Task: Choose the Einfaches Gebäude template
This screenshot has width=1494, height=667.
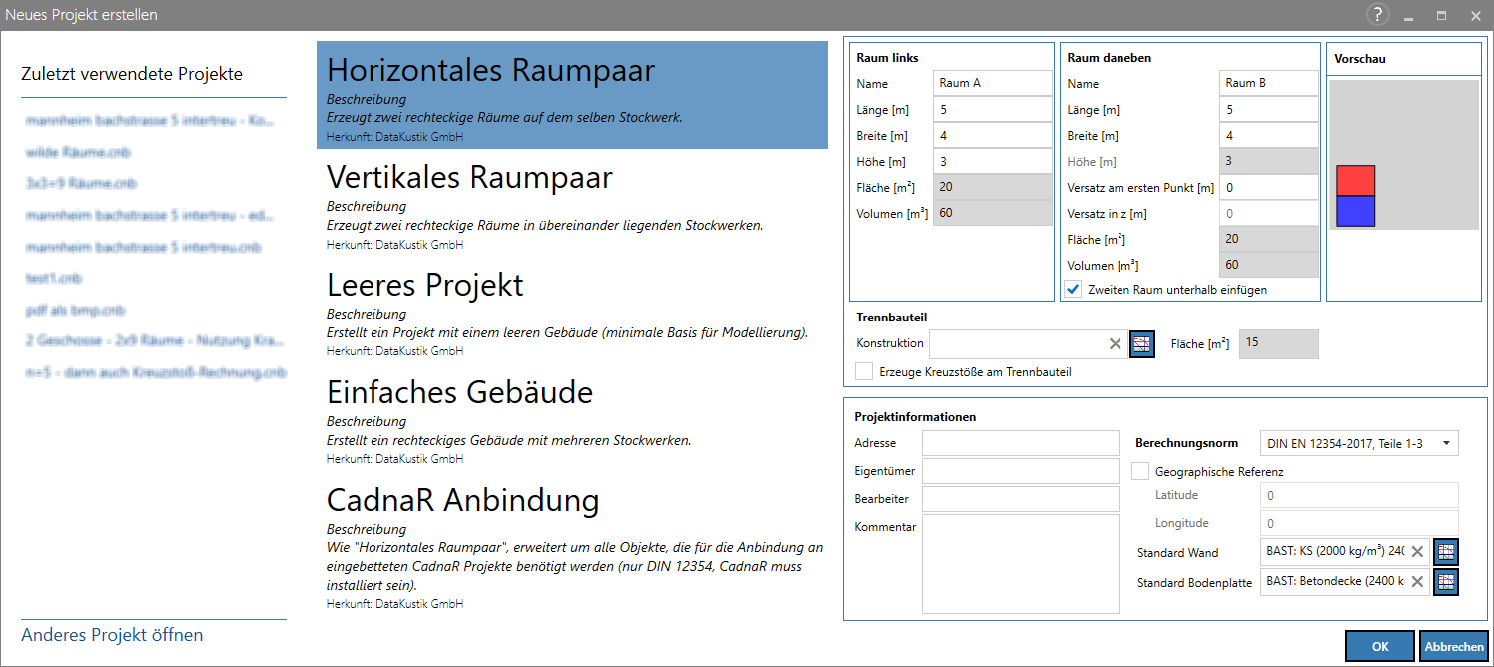Action: point(572,419)
